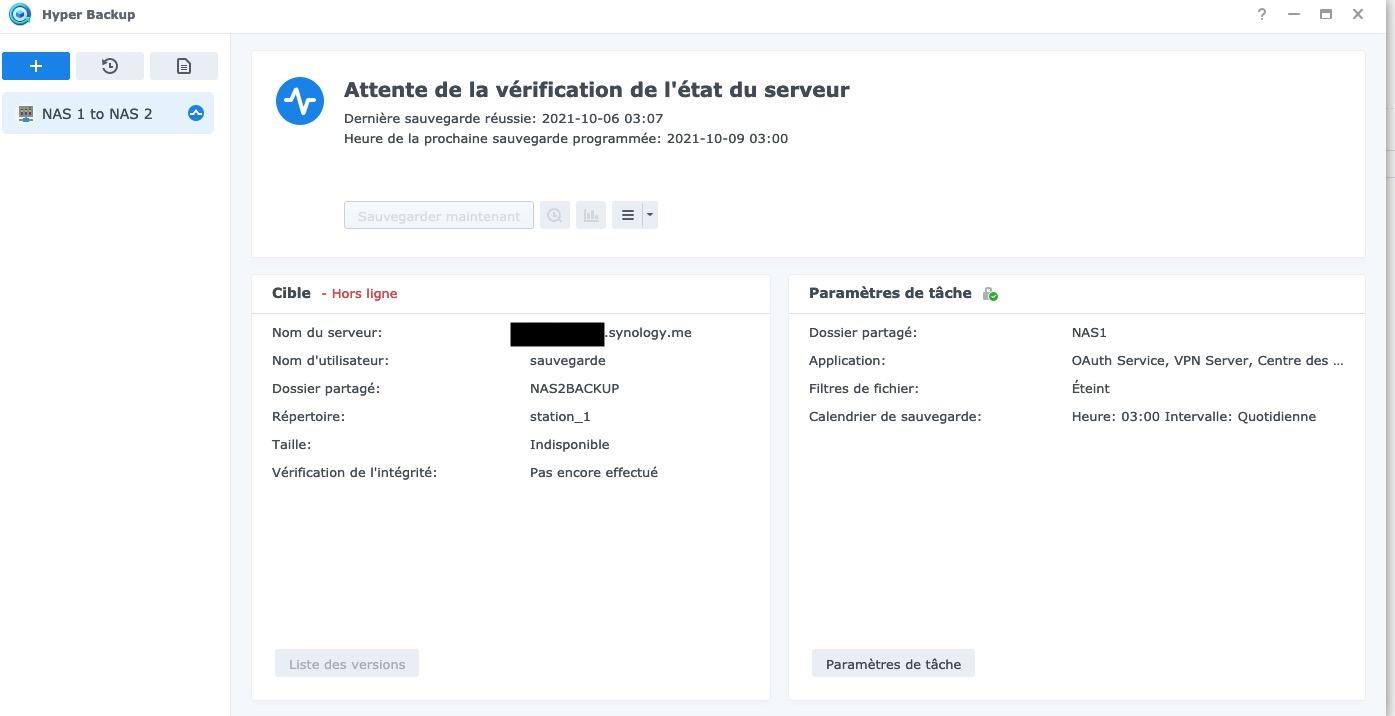
Task: Click the Hors ligne status label
Action: (364, 294)
